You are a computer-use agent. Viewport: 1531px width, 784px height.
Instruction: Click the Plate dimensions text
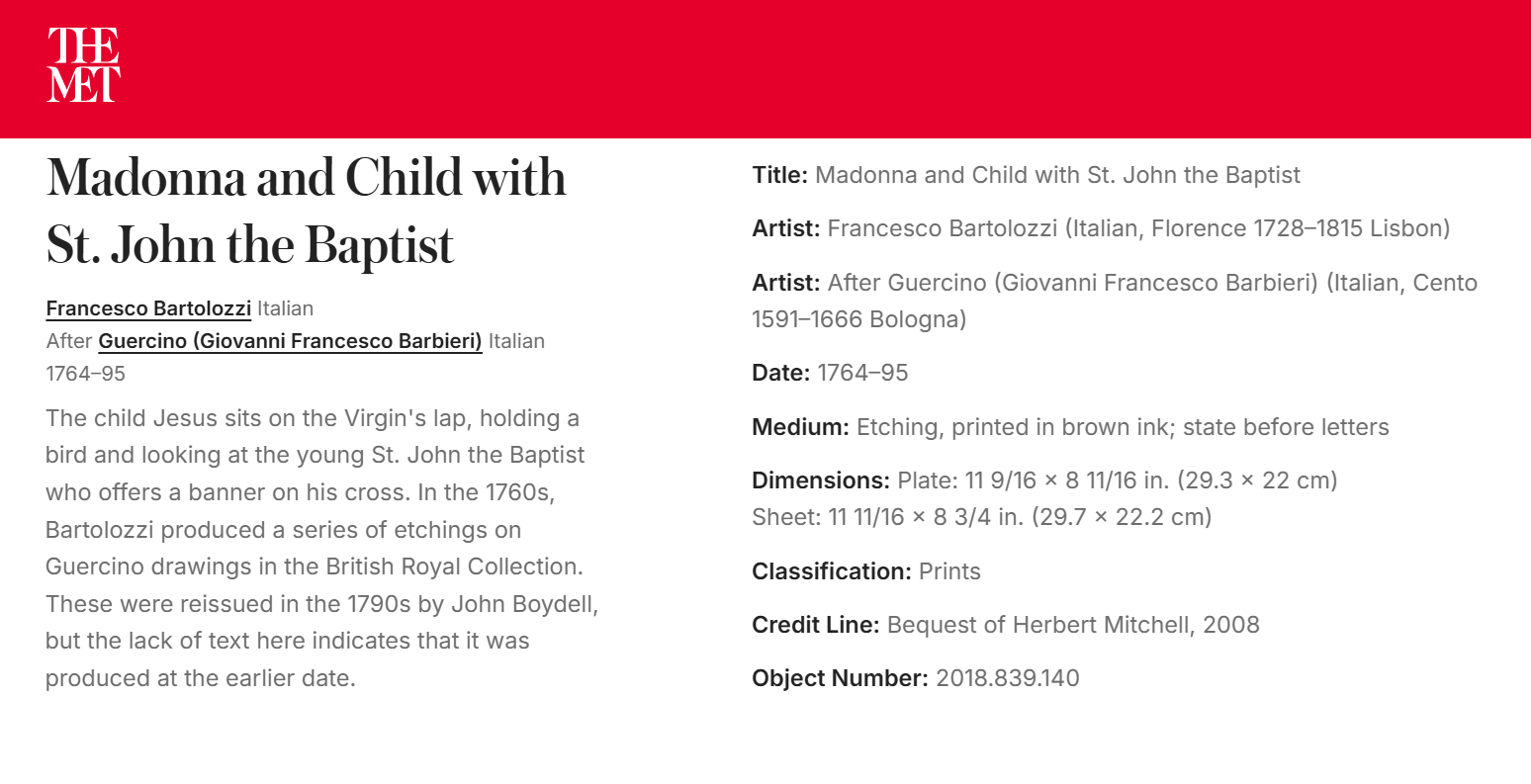click(x=1117, y=480)
